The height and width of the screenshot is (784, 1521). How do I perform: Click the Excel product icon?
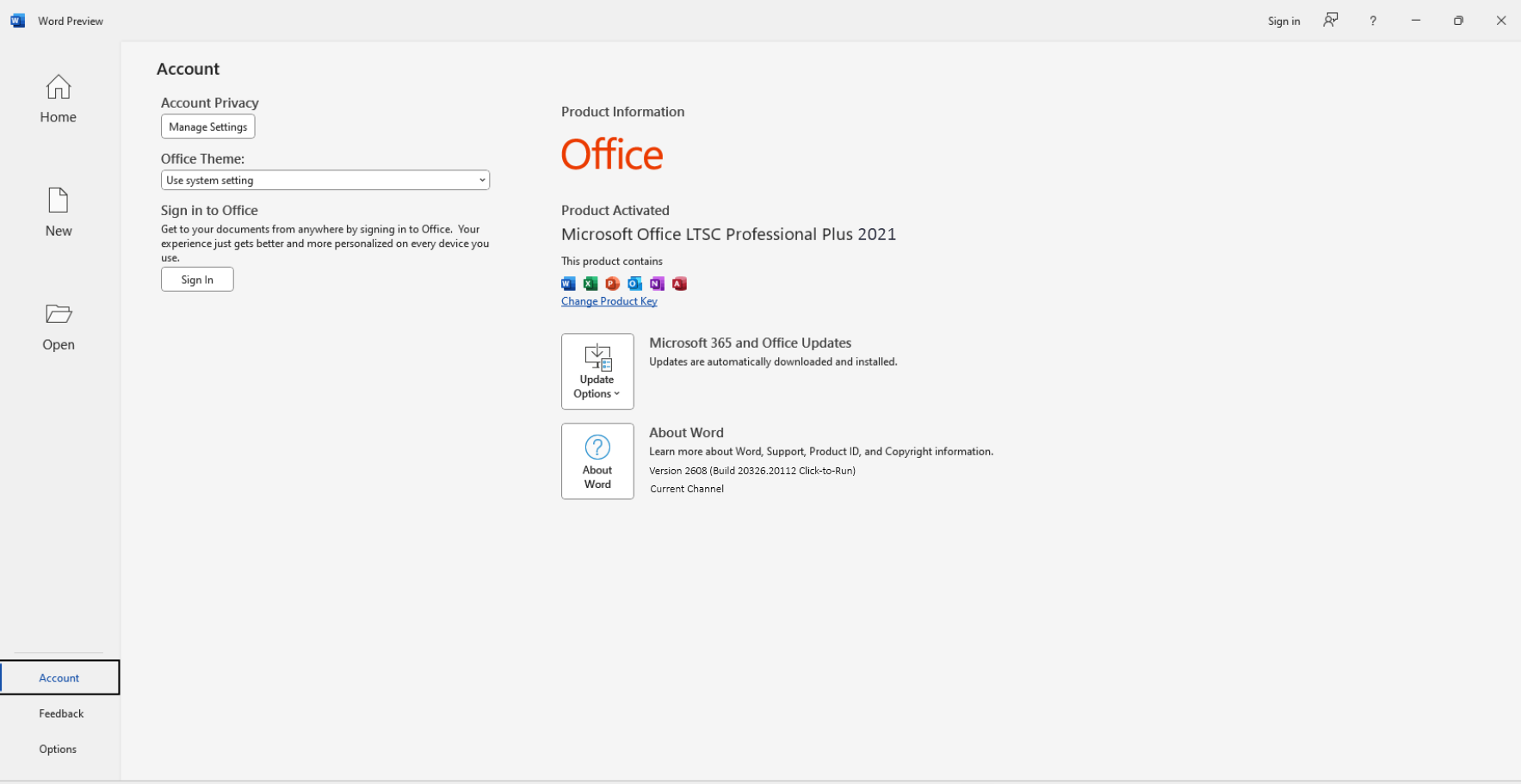pyautogui.click(x=590, y=283)
